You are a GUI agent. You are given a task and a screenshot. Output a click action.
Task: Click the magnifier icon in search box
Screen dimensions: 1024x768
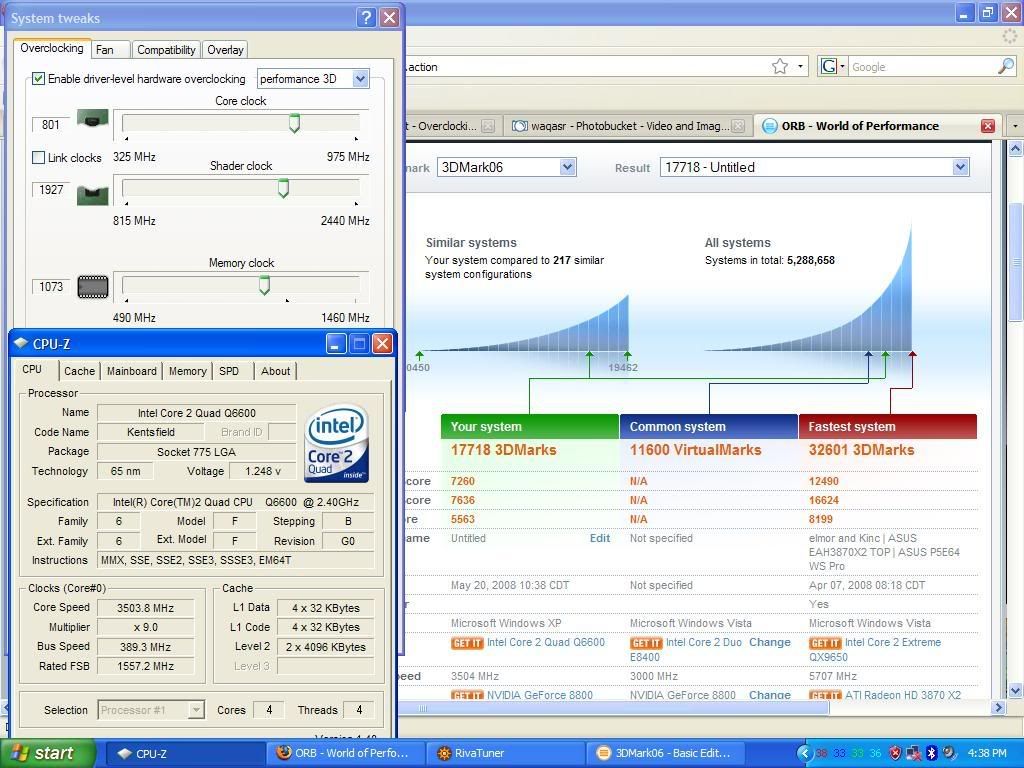(x=1006, y=66)
